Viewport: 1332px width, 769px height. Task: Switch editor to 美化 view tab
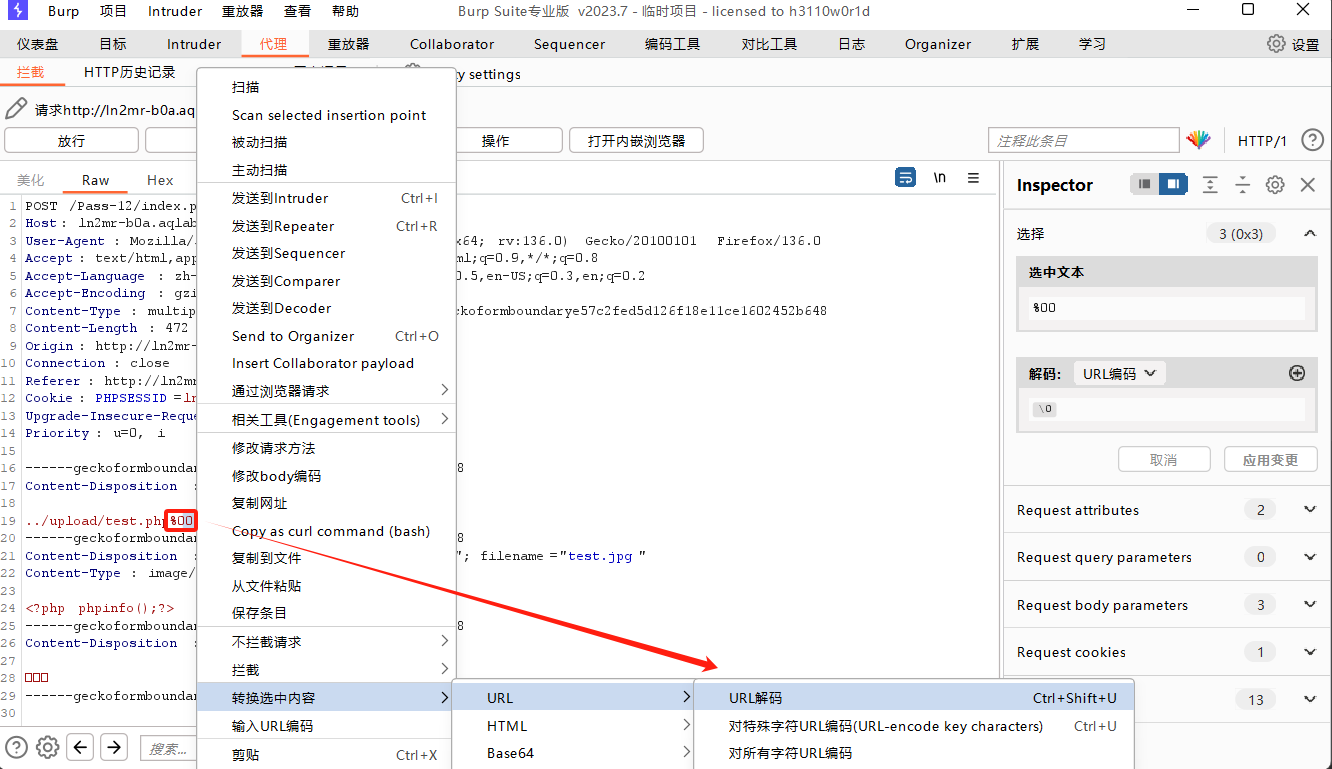31,180
